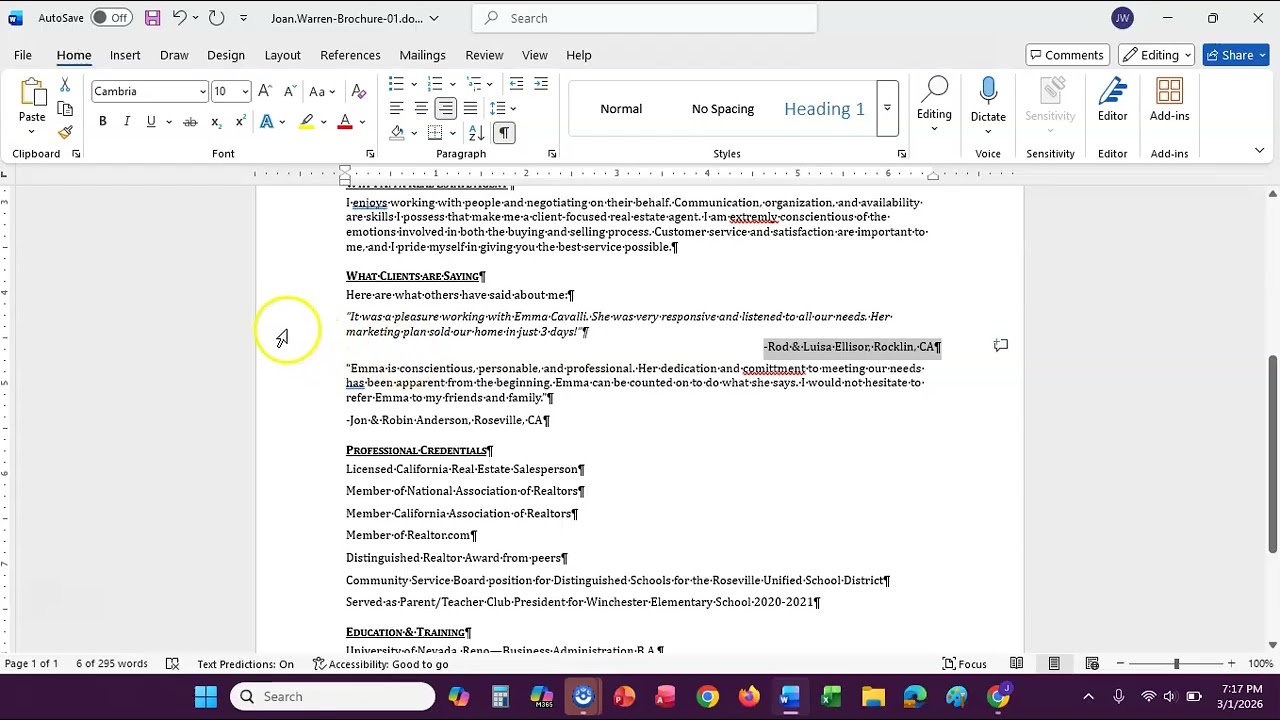Image resolution: width=1280 pixels, height=720 pixels.
Task: Click the Comments button
Action: pos(1068,55)
